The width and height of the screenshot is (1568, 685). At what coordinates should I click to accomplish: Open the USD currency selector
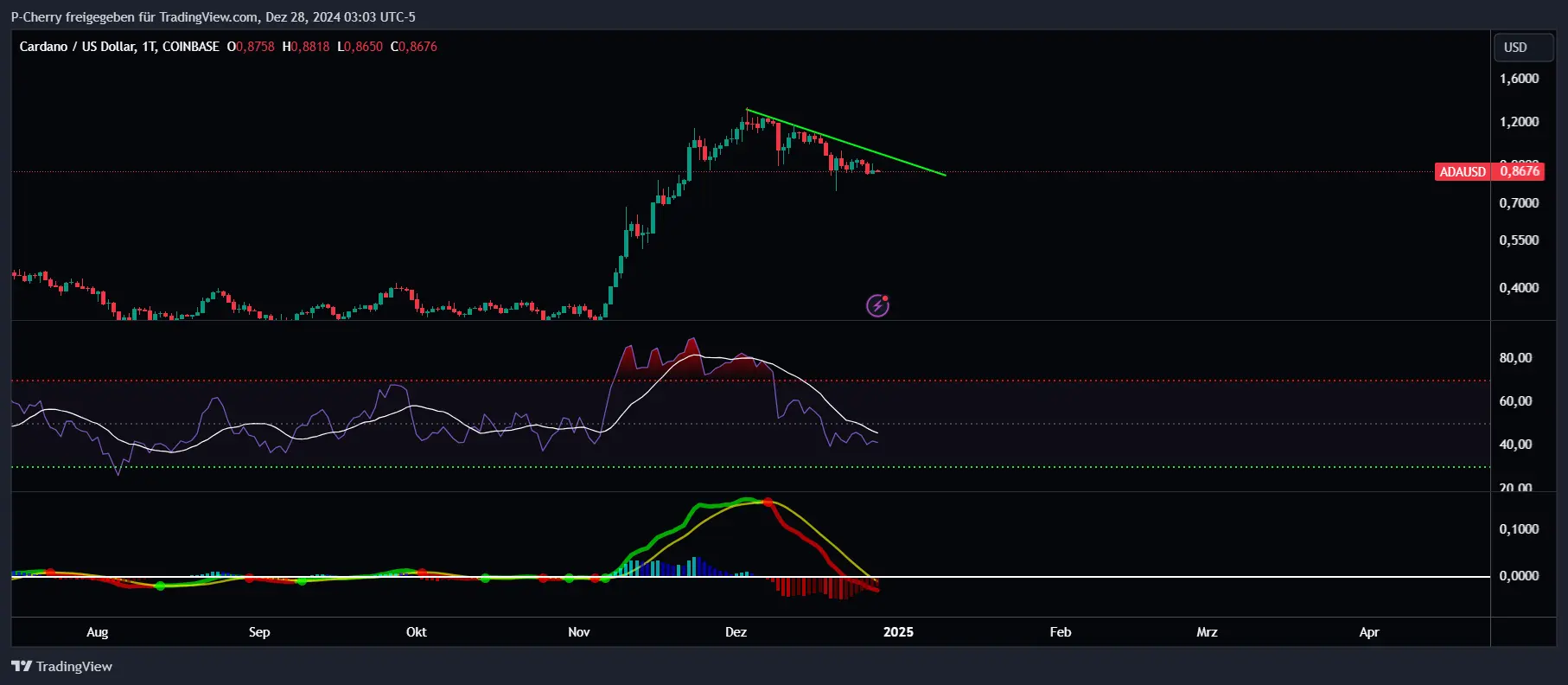1525,48
